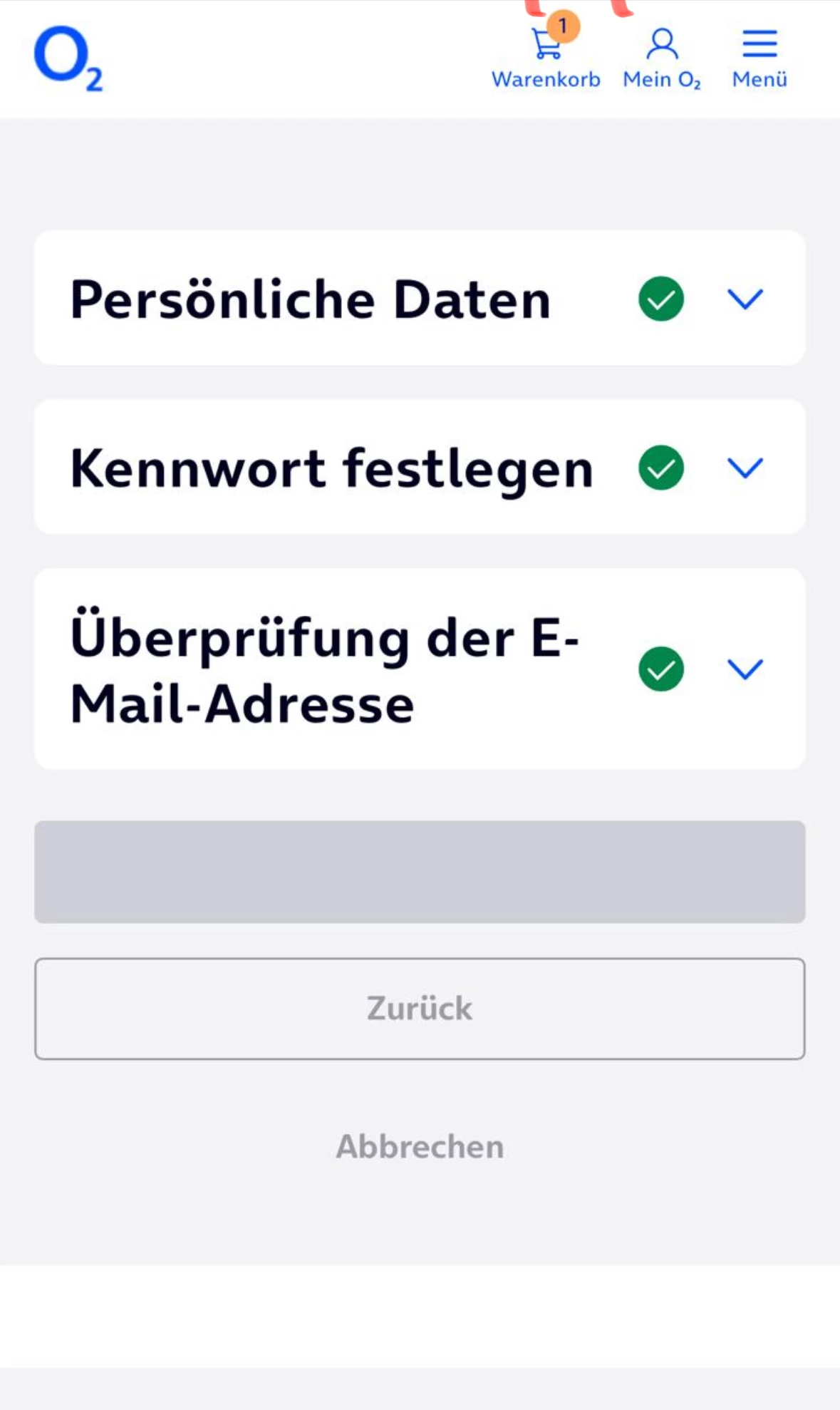Click the Überprüfung der E-Mail-Adresse heading
This screenshot has height=1410, width=840.
pos(325,670)
